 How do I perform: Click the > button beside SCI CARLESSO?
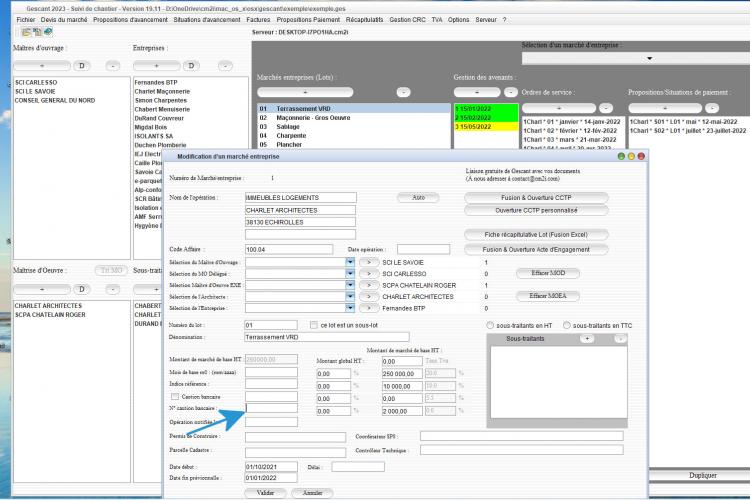point(369,274)
